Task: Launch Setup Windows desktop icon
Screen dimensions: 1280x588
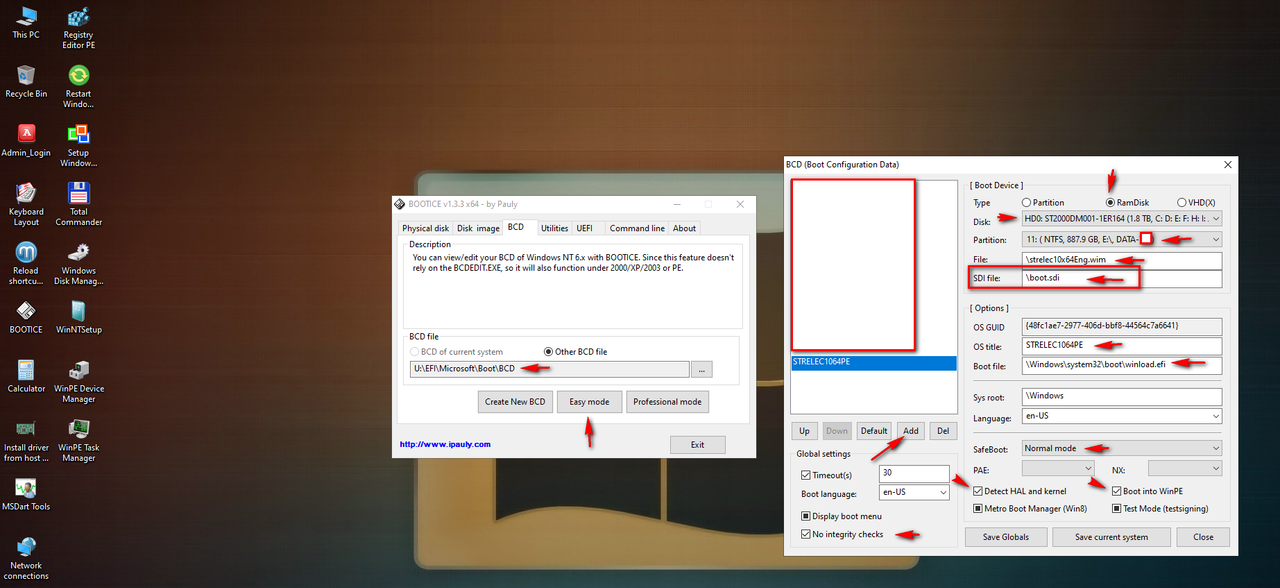Action: point(78,146)
